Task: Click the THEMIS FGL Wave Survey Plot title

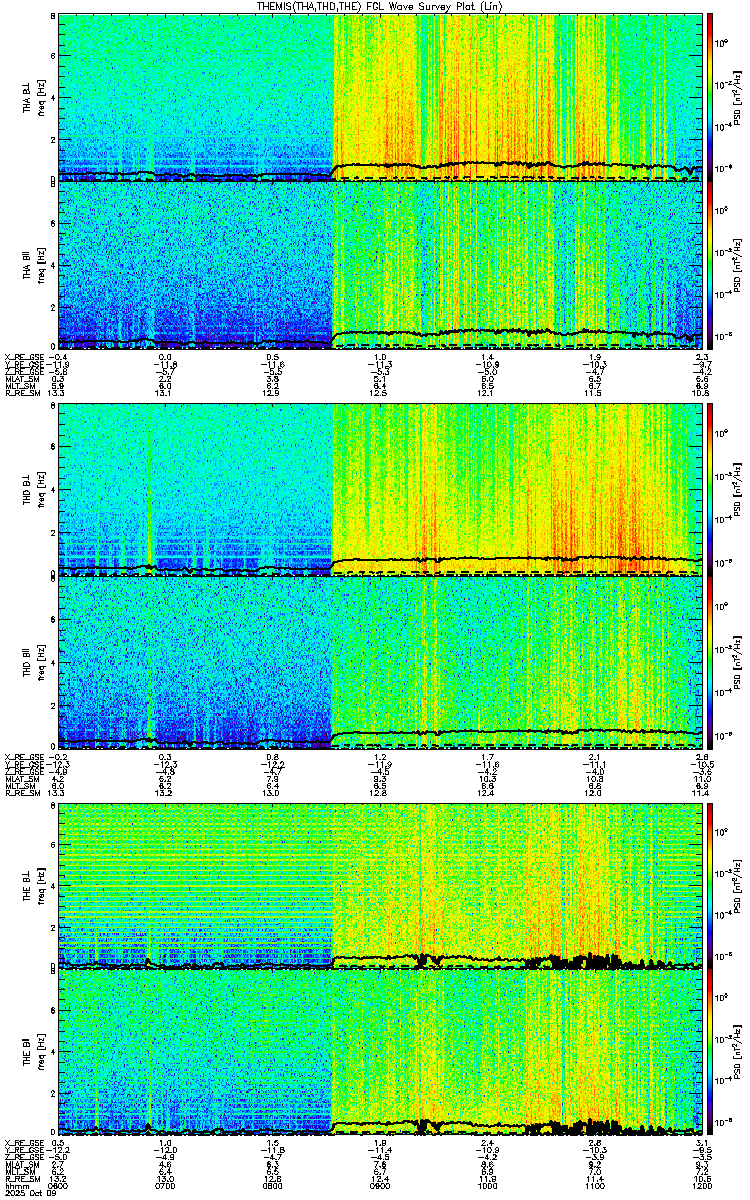Action: pos(375,6)
